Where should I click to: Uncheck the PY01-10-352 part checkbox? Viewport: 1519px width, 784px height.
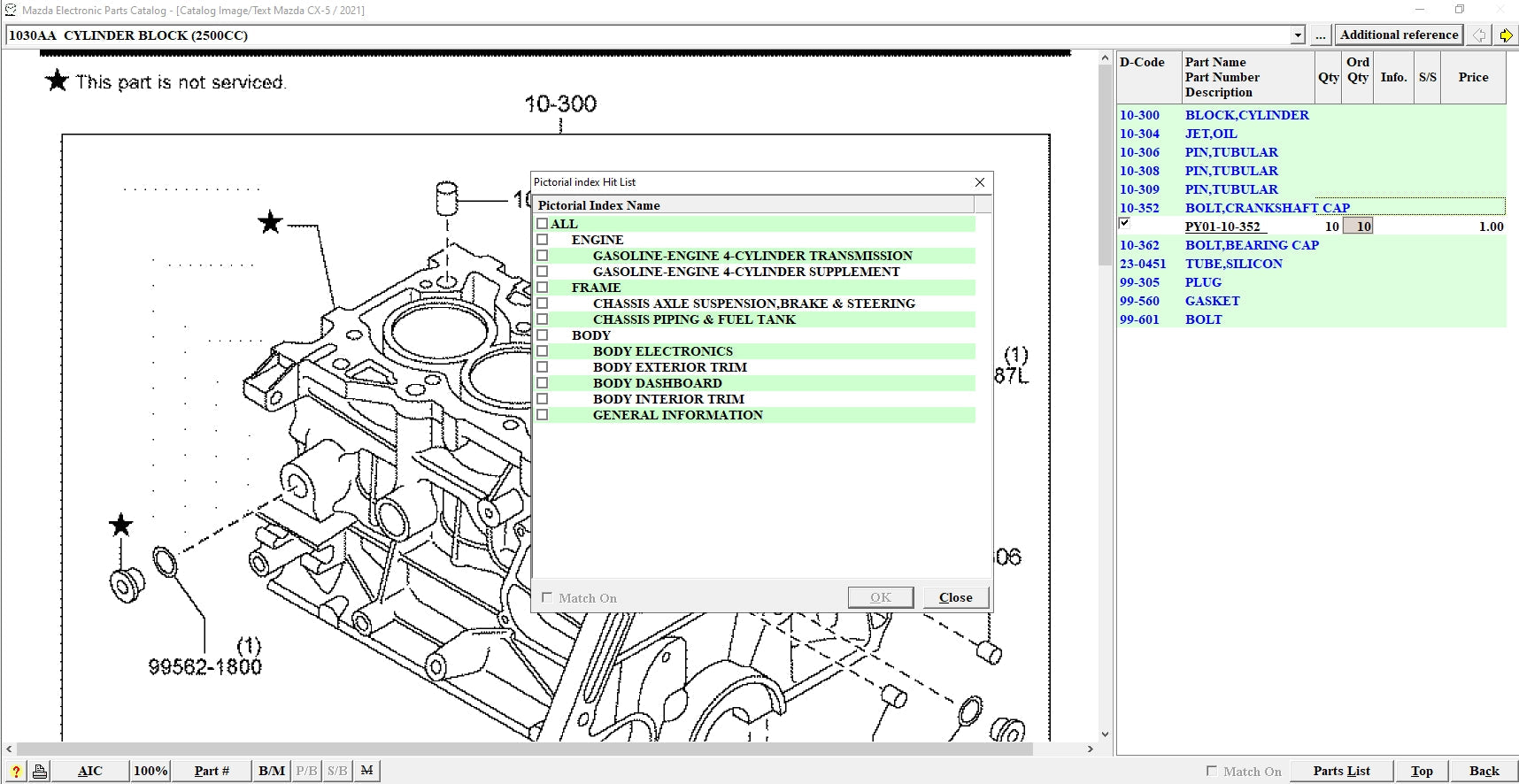click(x=1124, y=224)
